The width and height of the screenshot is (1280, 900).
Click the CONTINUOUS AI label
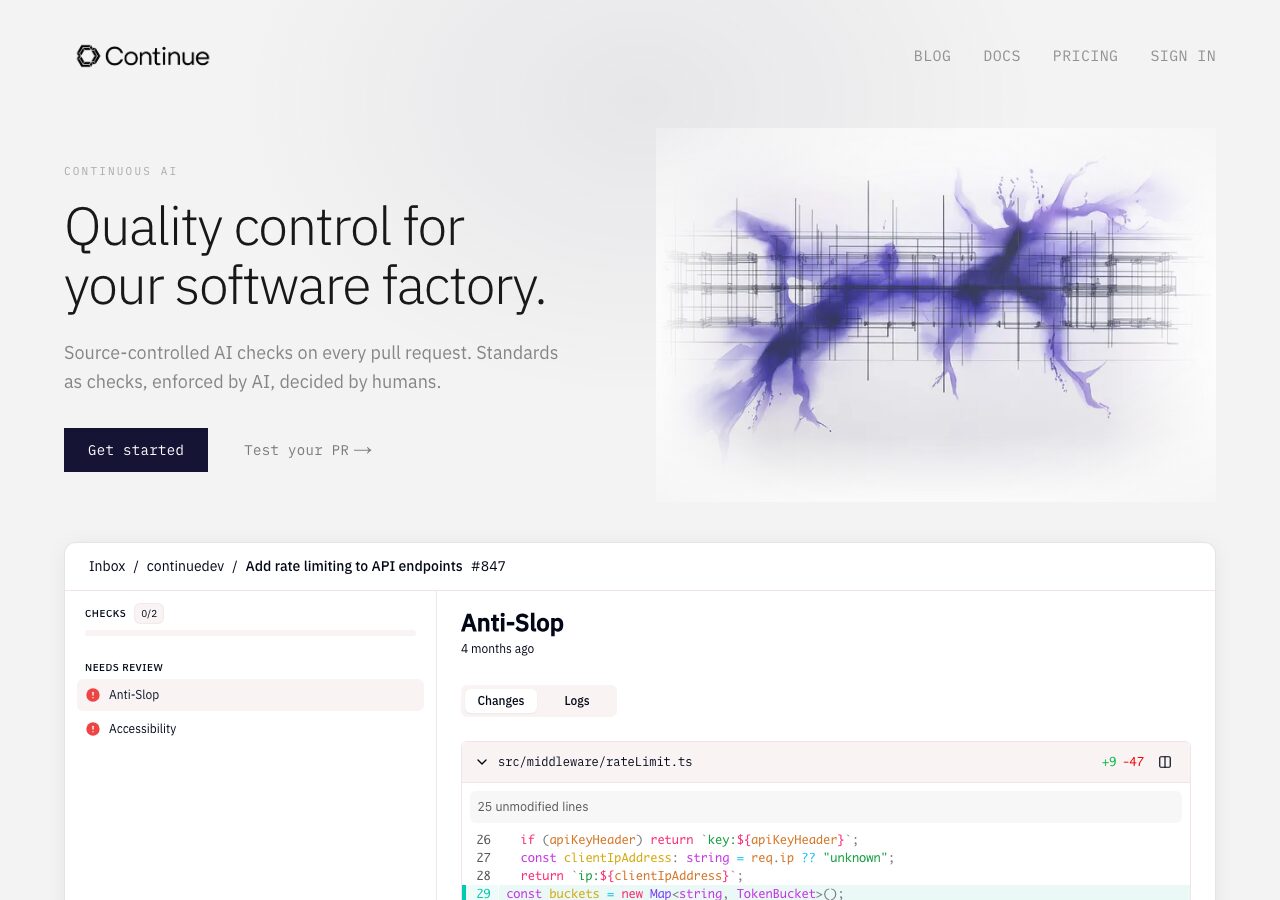(120, 172)
